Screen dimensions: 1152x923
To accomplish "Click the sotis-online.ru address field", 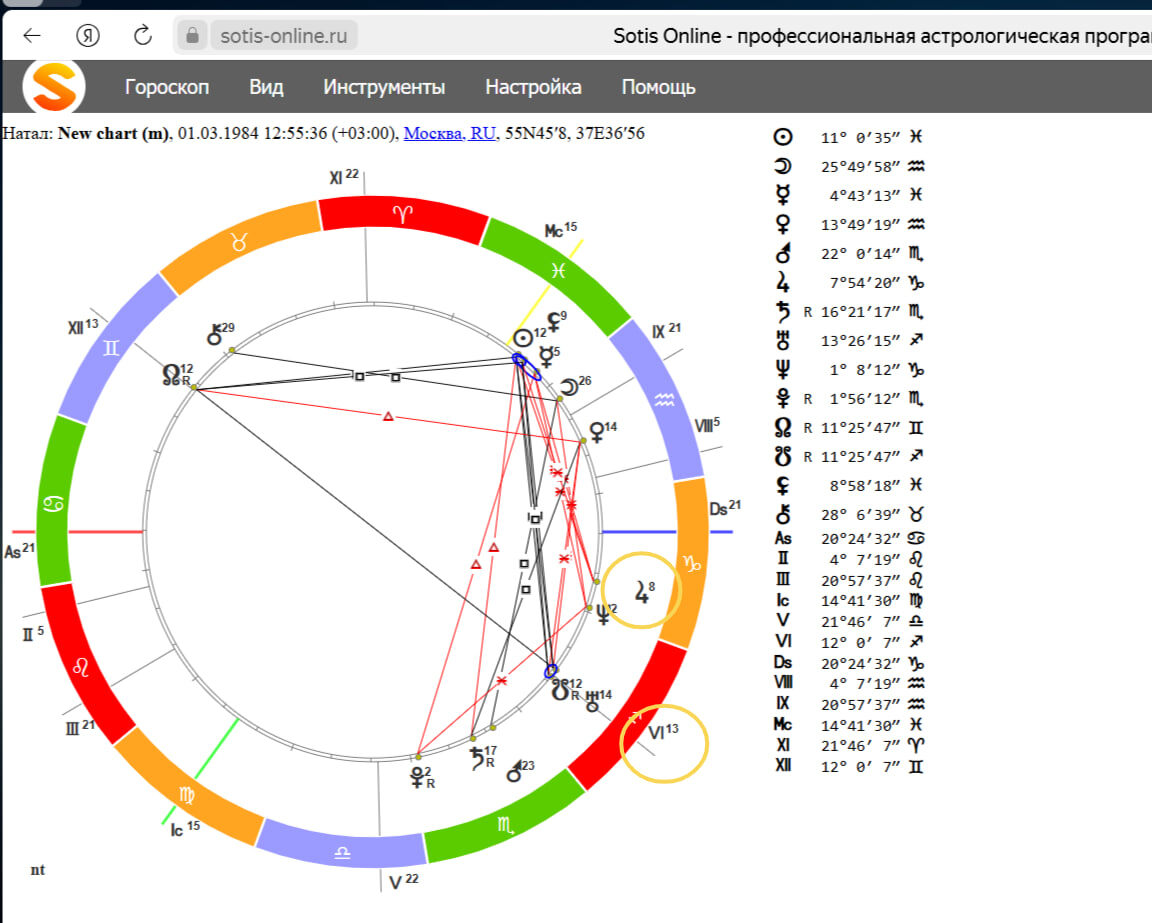I will coord(284,35).
